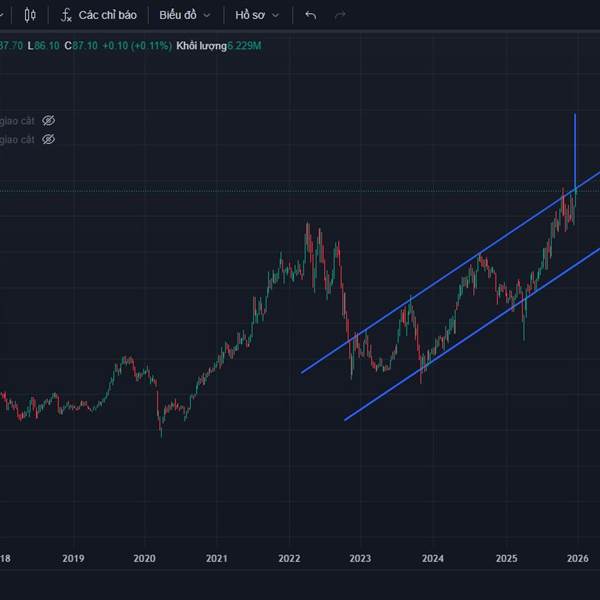
Task: Click the 2022 label on time axis
Action: (289, 558)
